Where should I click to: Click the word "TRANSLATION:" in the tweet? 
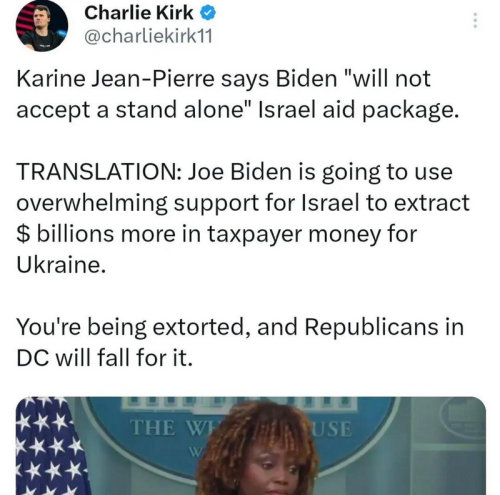coord(99,172)
